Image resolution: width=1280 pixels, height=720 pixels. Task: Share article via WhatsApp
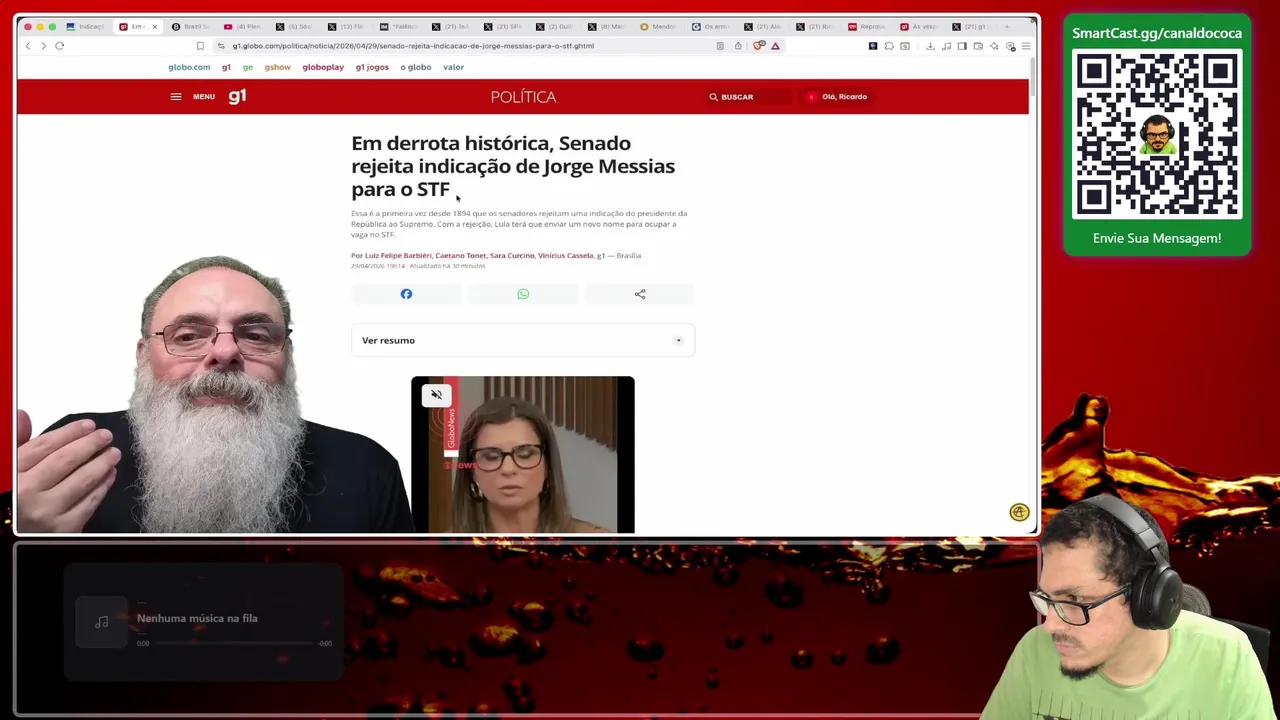click(x=523, y=294)
